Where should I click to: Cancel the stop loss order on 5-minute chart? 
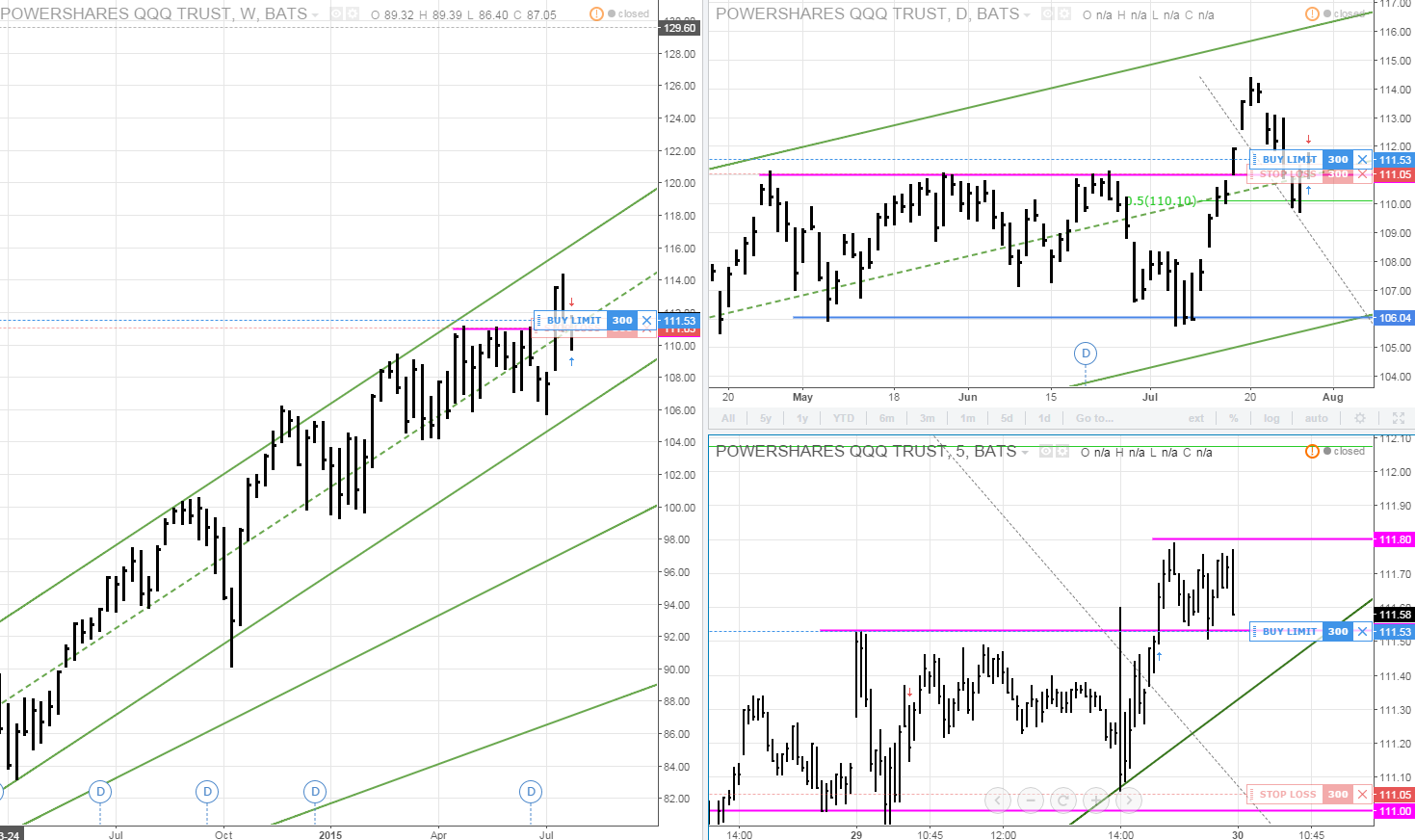[x=1362, y=795]
